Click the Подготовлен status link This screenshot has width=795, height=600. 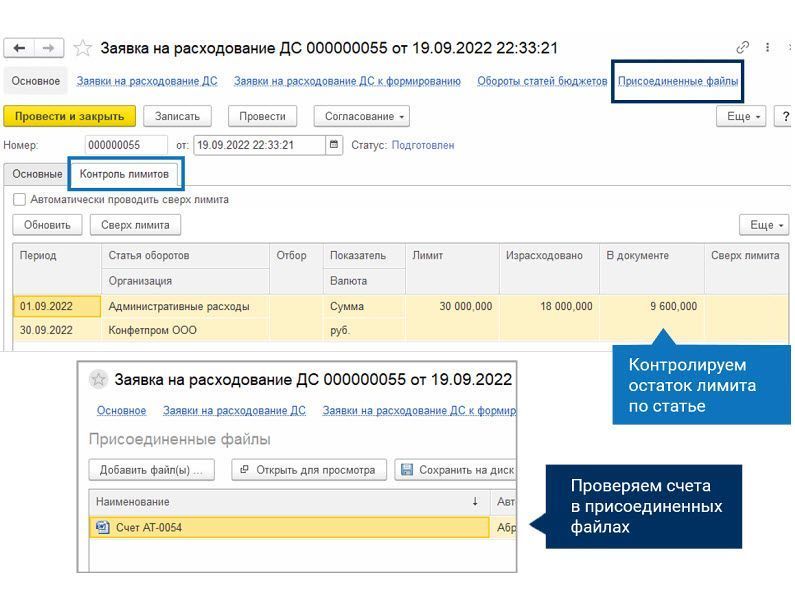coord(423,145)
